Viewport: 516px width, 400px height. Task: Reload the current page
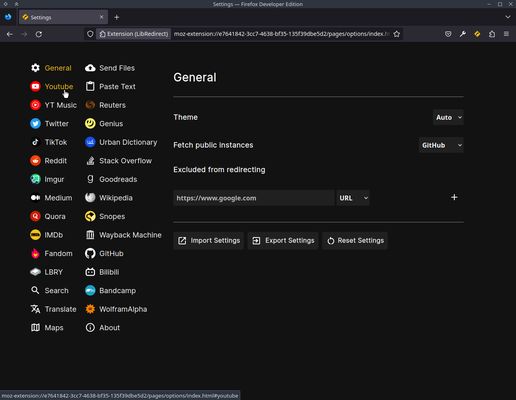[39, 34]
